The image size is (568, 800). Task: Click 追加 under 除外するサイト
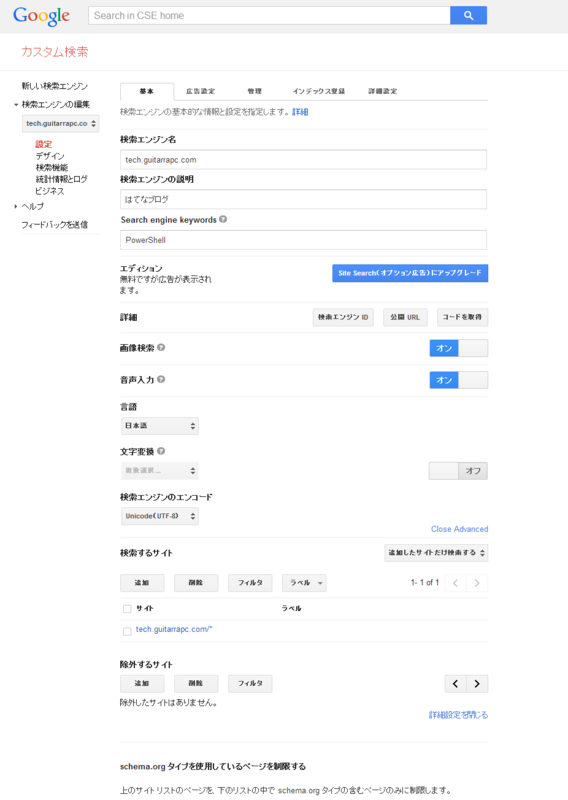[x=142, y=684]
